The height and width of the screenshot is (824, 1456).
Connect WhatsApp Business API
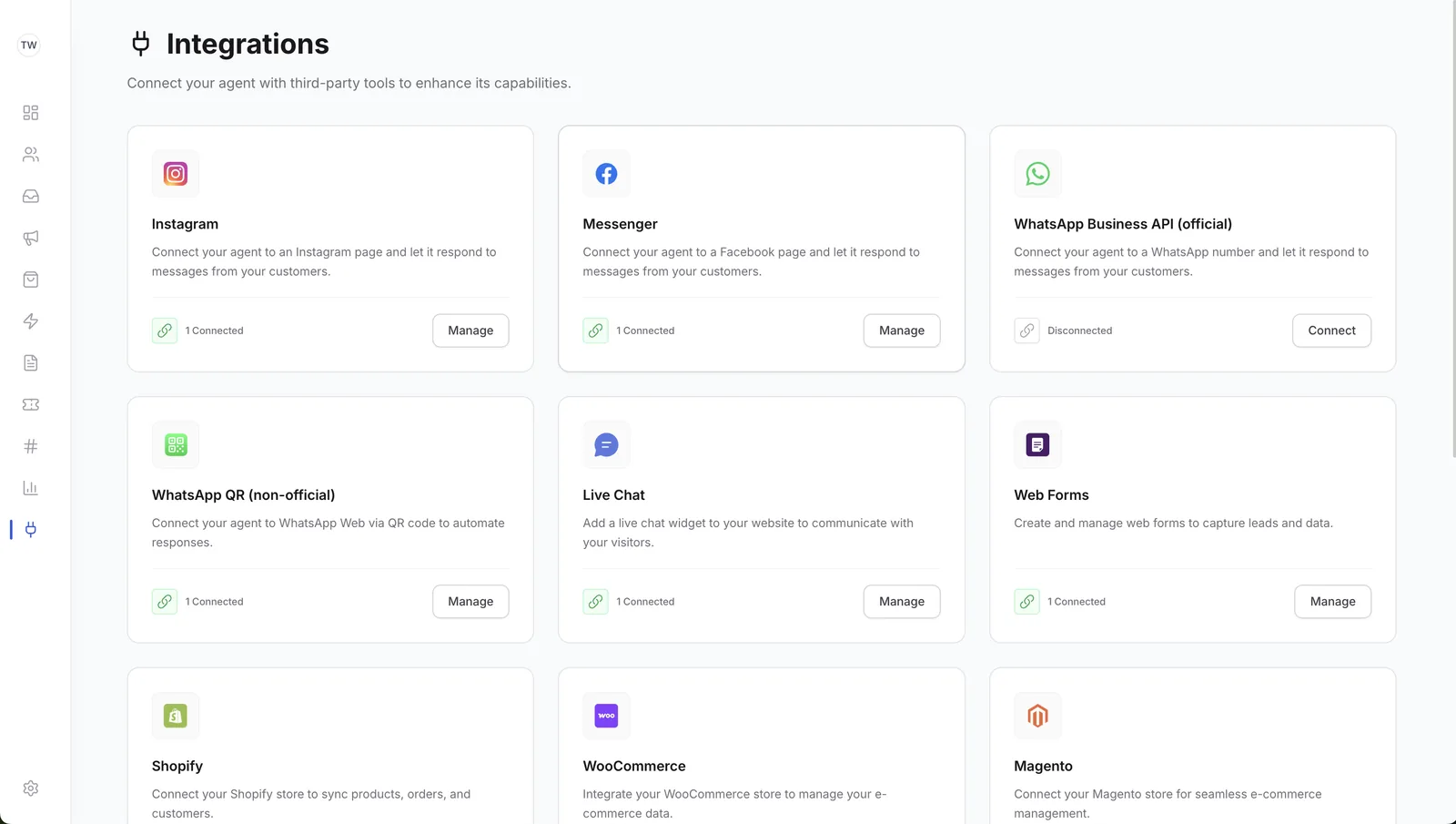pyautogui.click(x=1331, y=331)
